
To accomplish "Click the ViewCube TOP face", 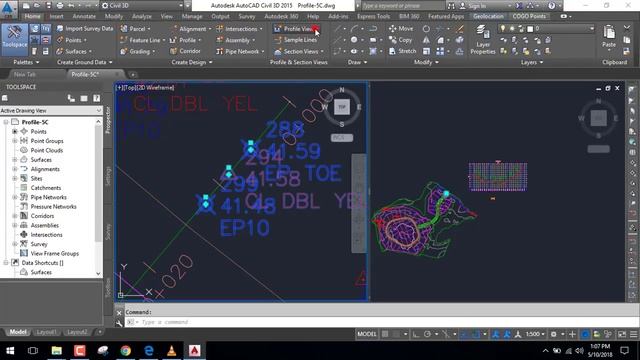I will pyautogui.click(x=342, y=107).
